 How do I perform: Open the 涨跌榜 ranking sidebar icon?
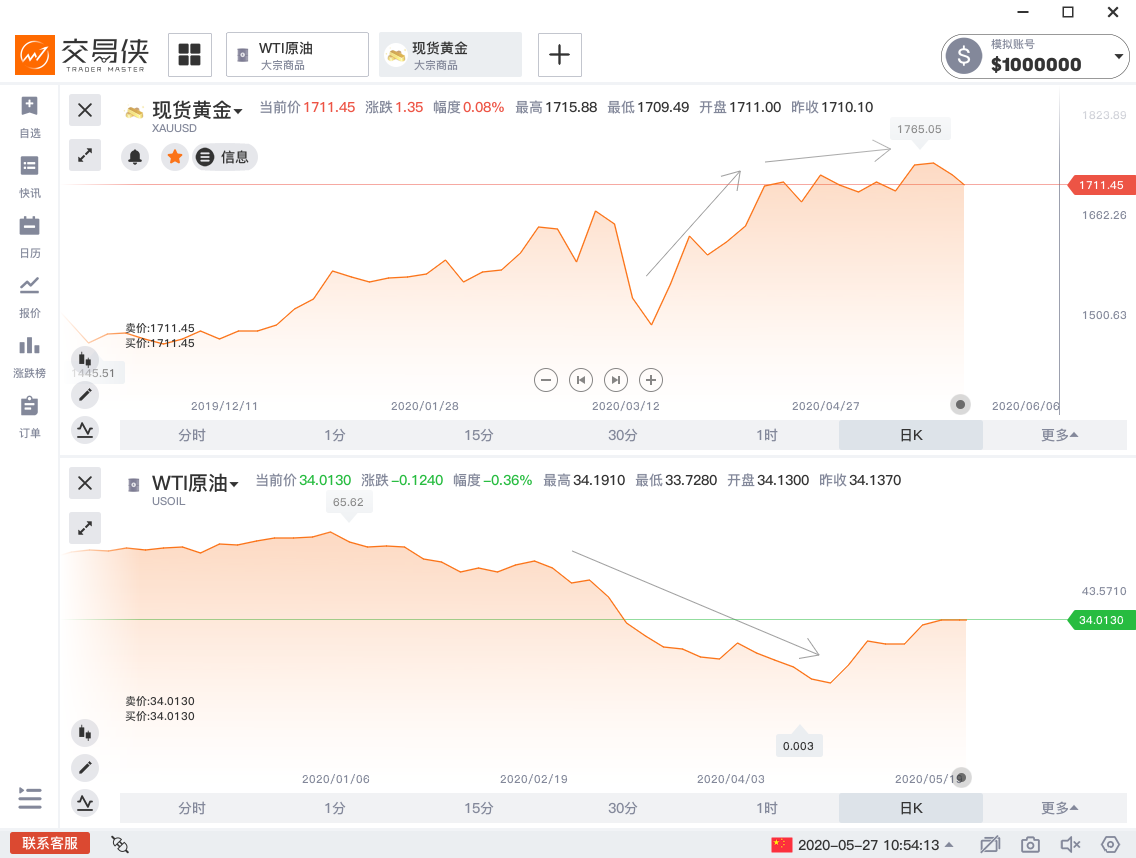point(29,355)
